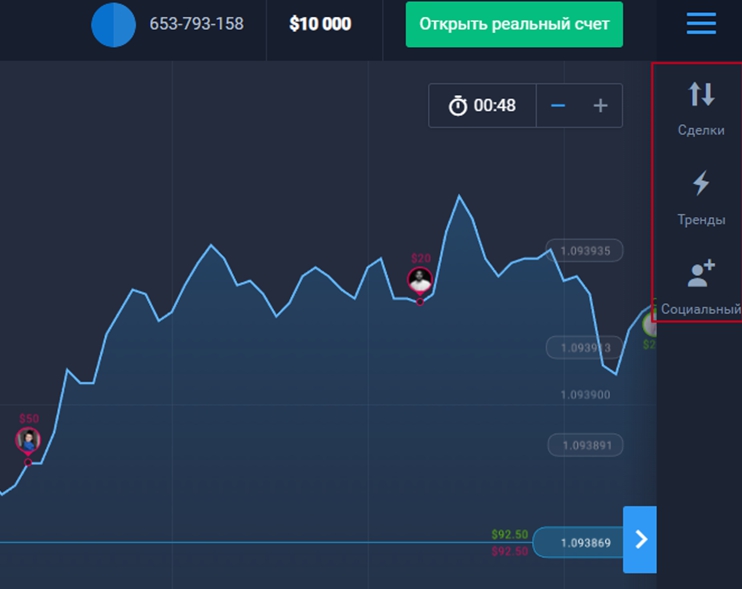
Task: Select the 1.093935 price level label
Action: pyautogui.click(x=585, y=251)
